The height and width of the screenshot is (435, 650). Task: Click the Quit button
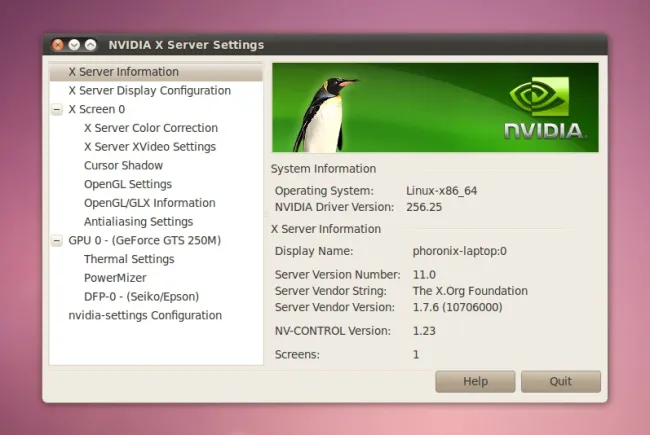pyautogui.click(x=560, y=382)
